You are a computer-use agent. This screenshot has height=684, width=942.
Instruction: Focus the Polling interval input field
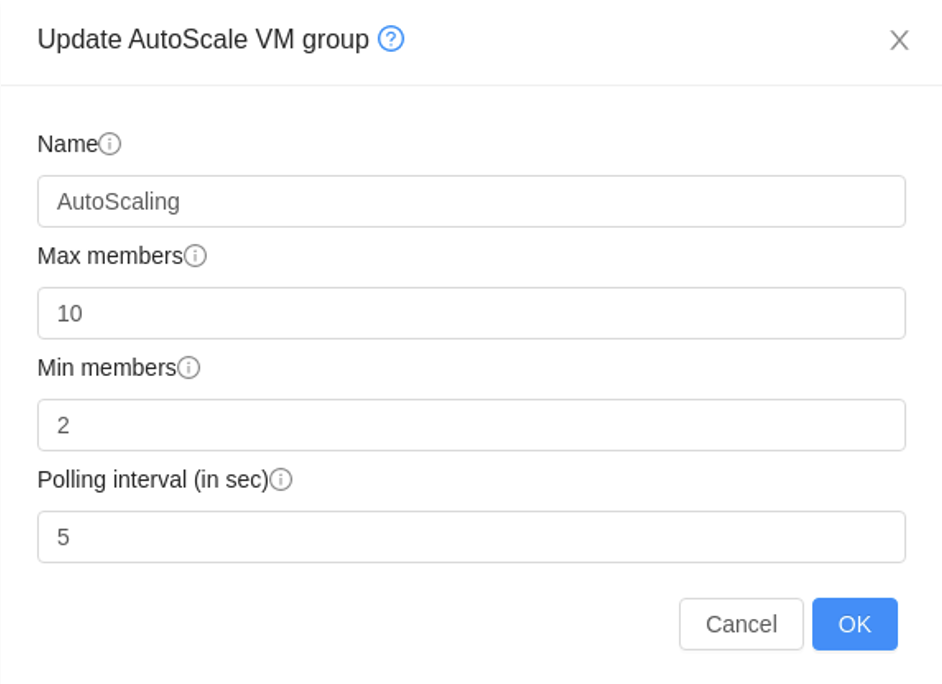[x=472, y=537]
